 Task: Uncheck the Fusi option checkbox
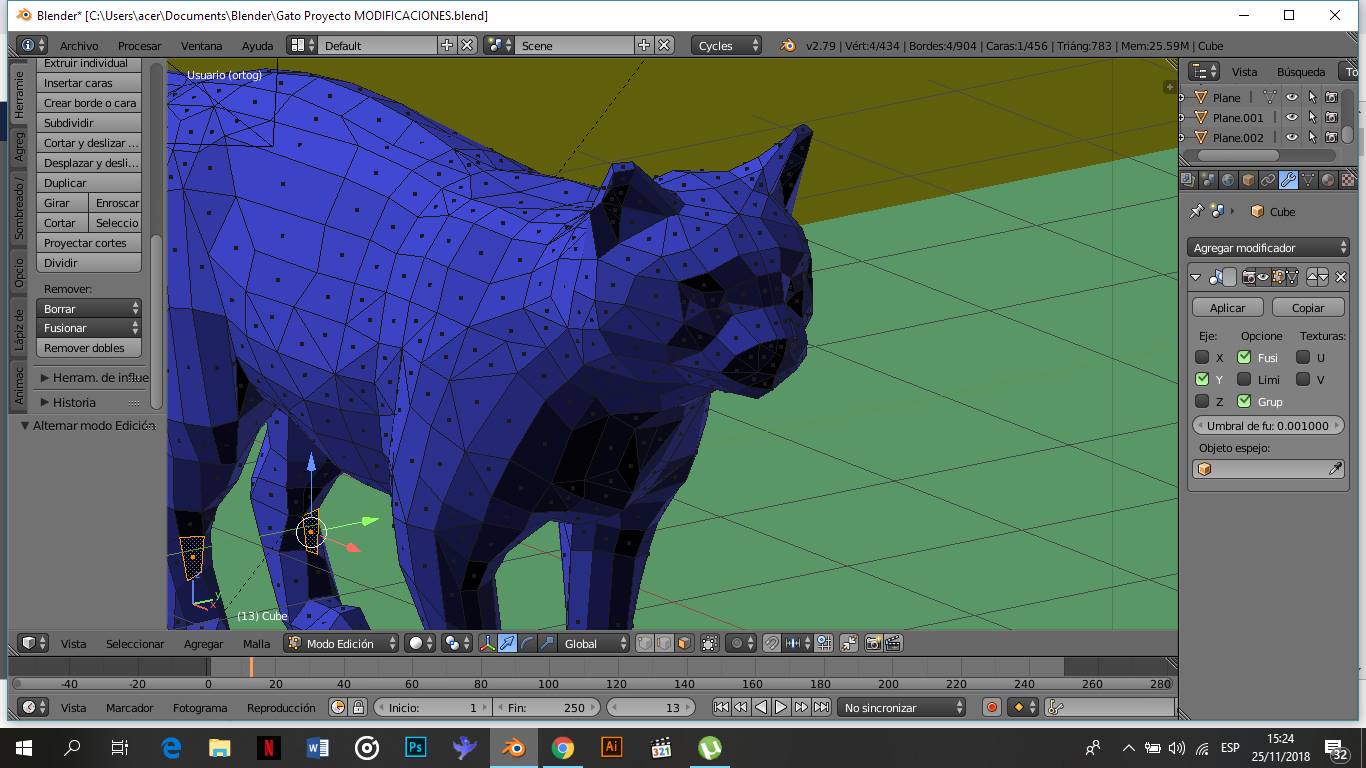tap(1244, 357)
